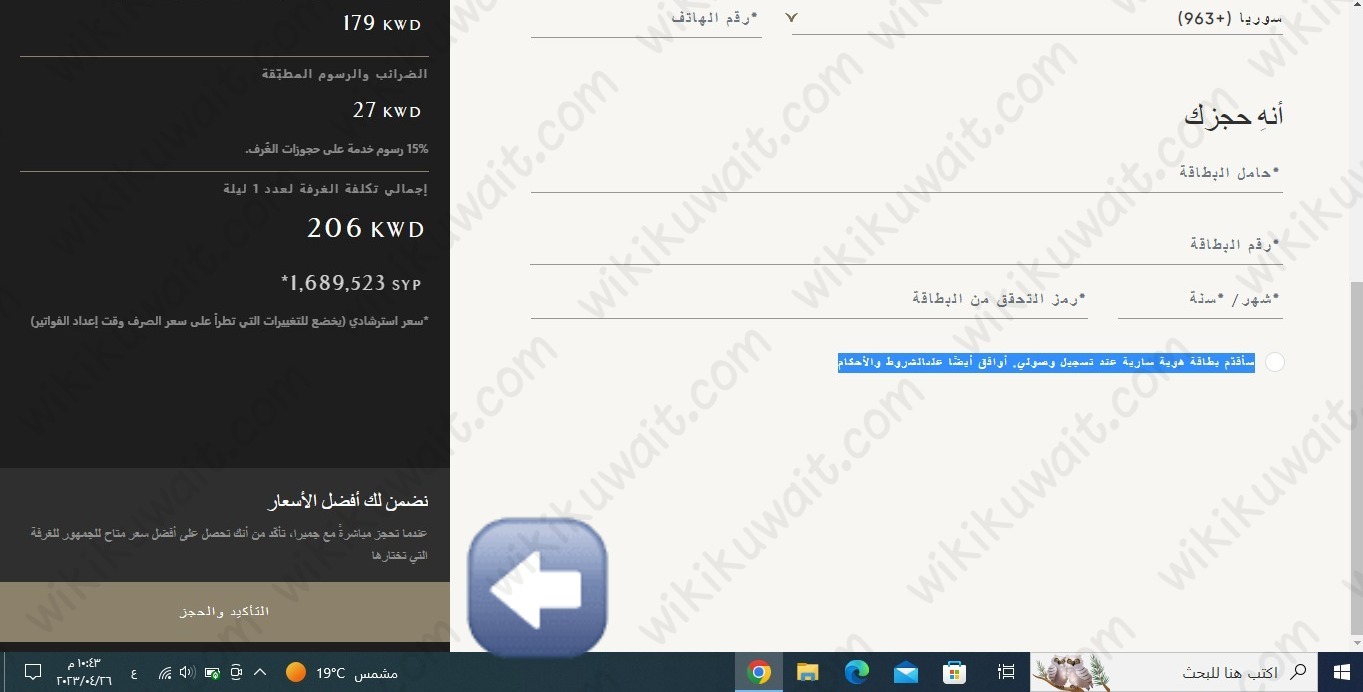Open the Wi-Fi network icon
The width and height of the screenshot is (1363, 692).
tap(165, 673)
